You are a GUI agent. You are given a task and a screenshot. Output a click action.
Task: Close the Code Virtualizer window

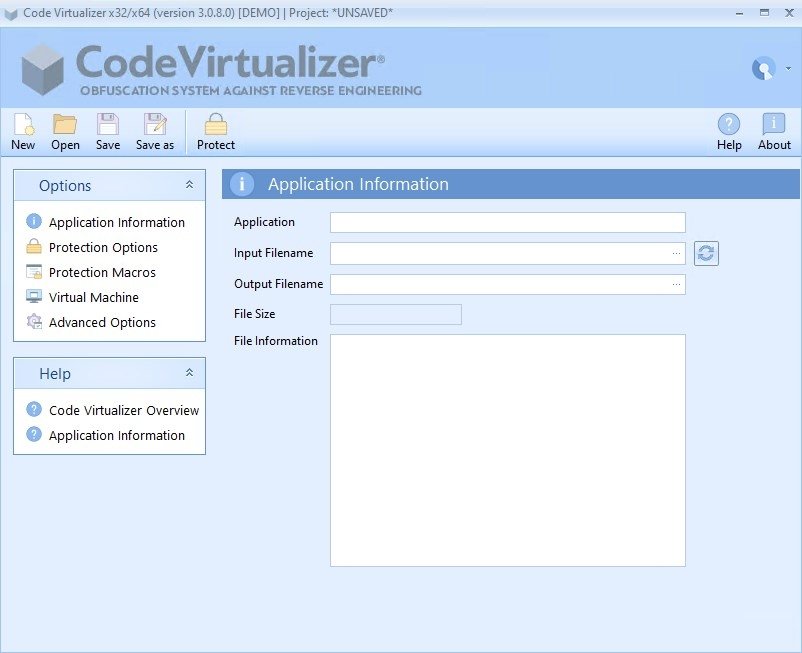tap(789, 13)
